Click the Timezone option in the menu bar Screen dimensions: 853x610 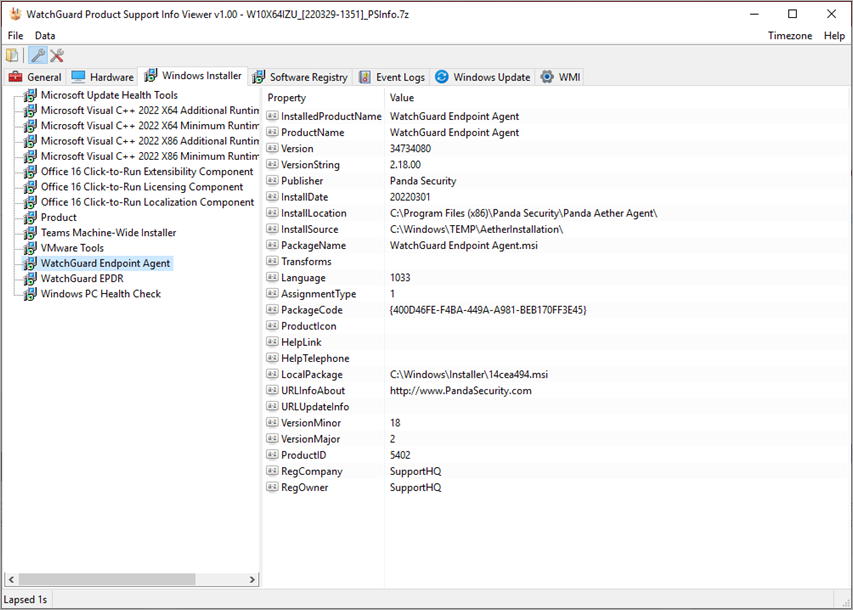coord(790,35)
